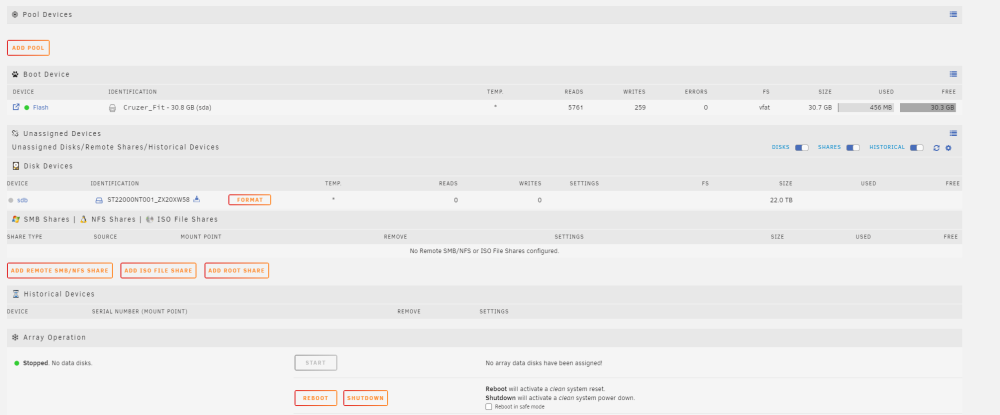1000x415 pixels.
Task: Click the gray status dot beside sdb
Action: (x=11, y=200)
